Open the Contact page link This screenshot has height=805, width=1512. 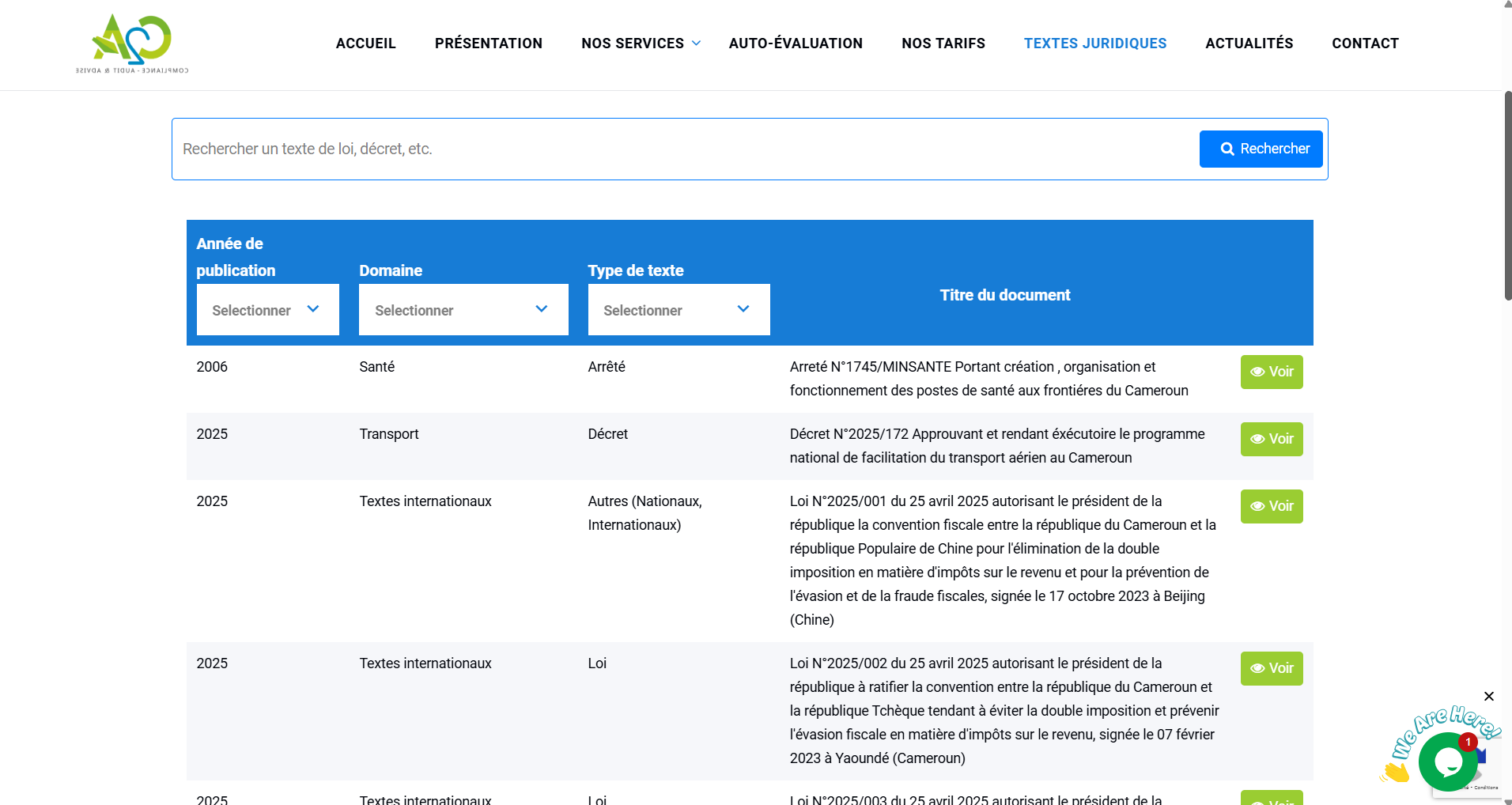click(x=1365, y=43)
